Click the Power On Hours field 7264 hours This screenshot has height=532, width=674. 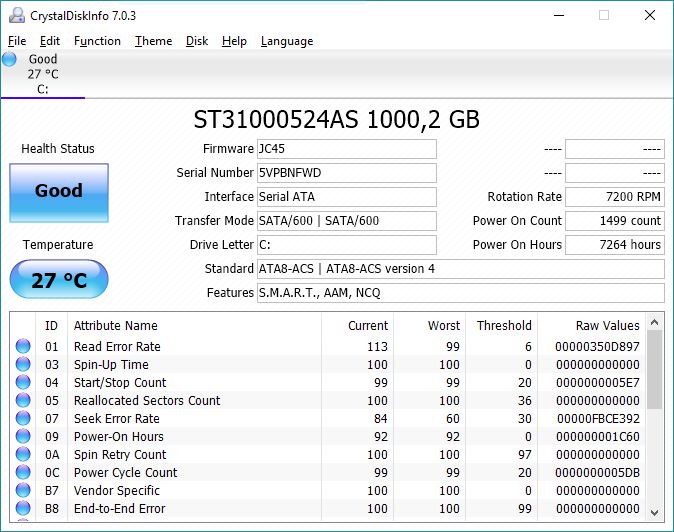[x=615, y=245]
